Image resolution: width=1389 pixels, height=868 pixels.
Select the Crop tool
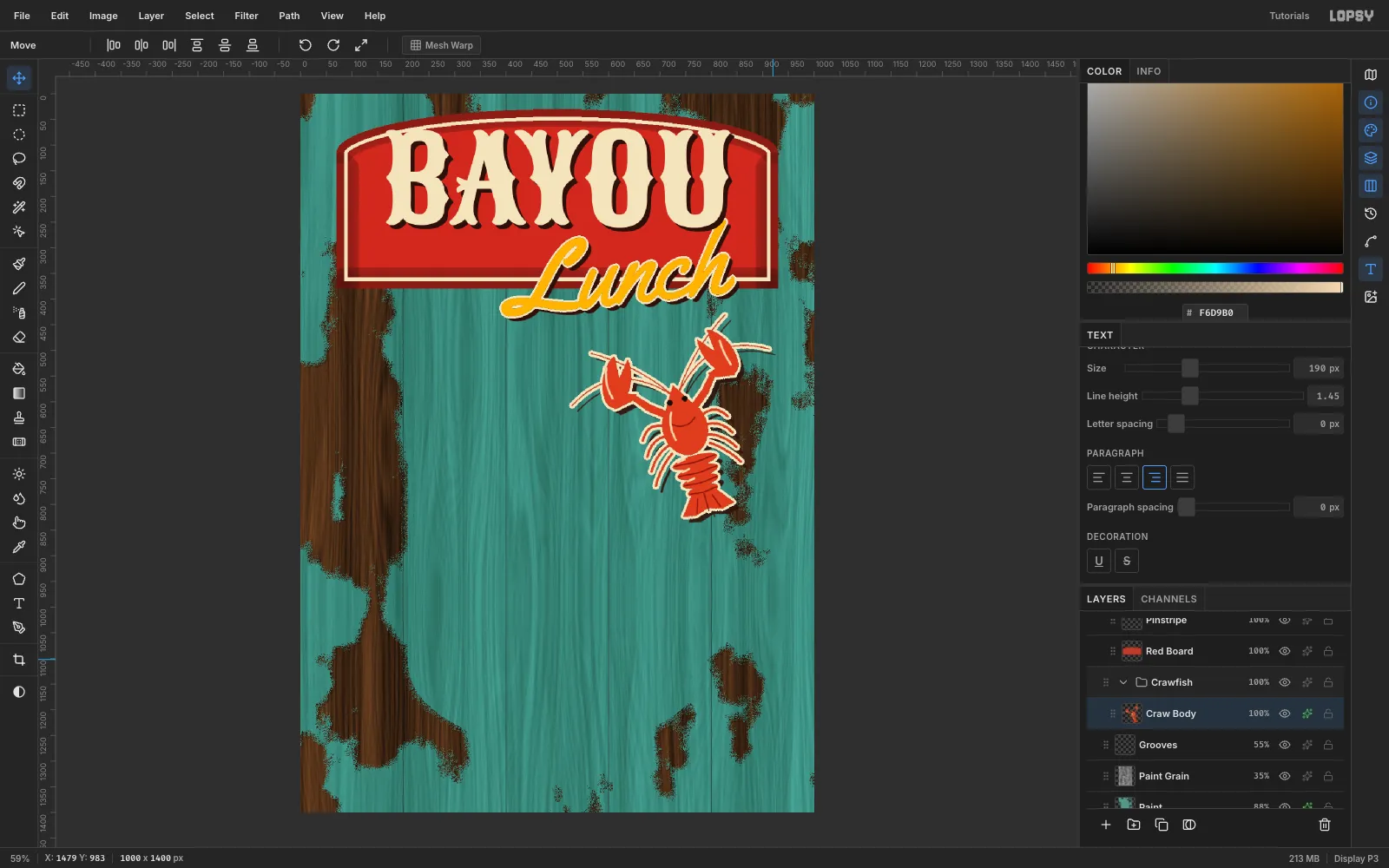pyautogui.click(x=19, y=660)
